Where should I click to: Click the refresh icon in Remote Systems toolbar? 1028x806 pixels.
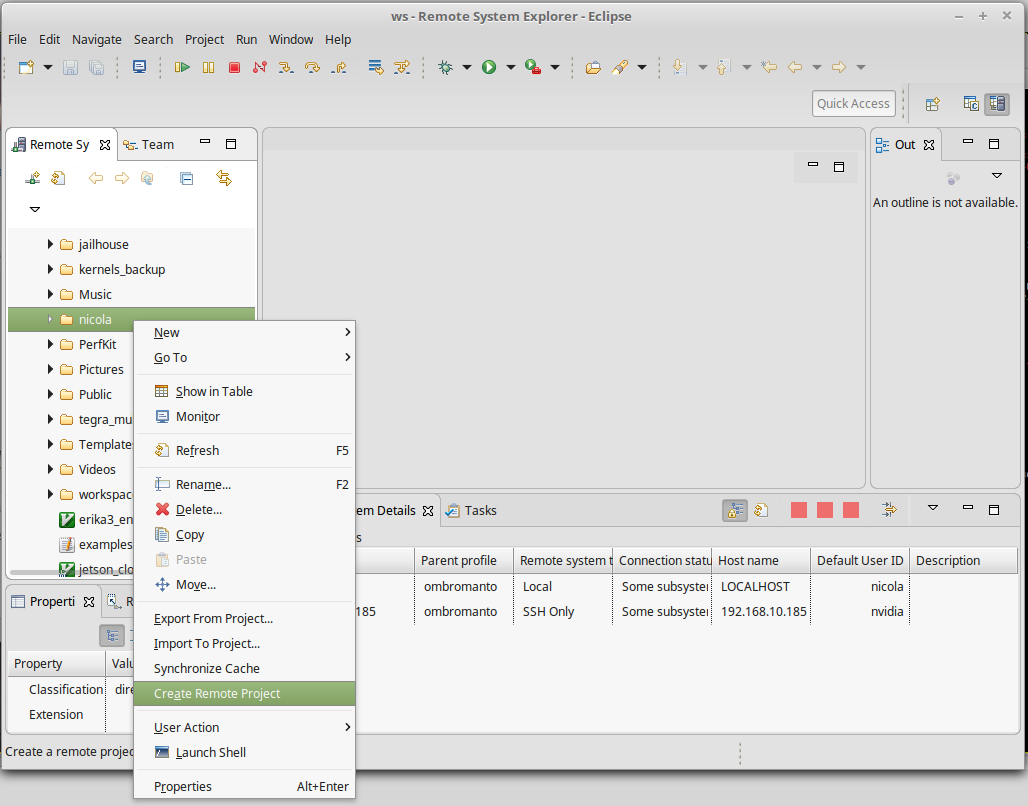(58, 178)
